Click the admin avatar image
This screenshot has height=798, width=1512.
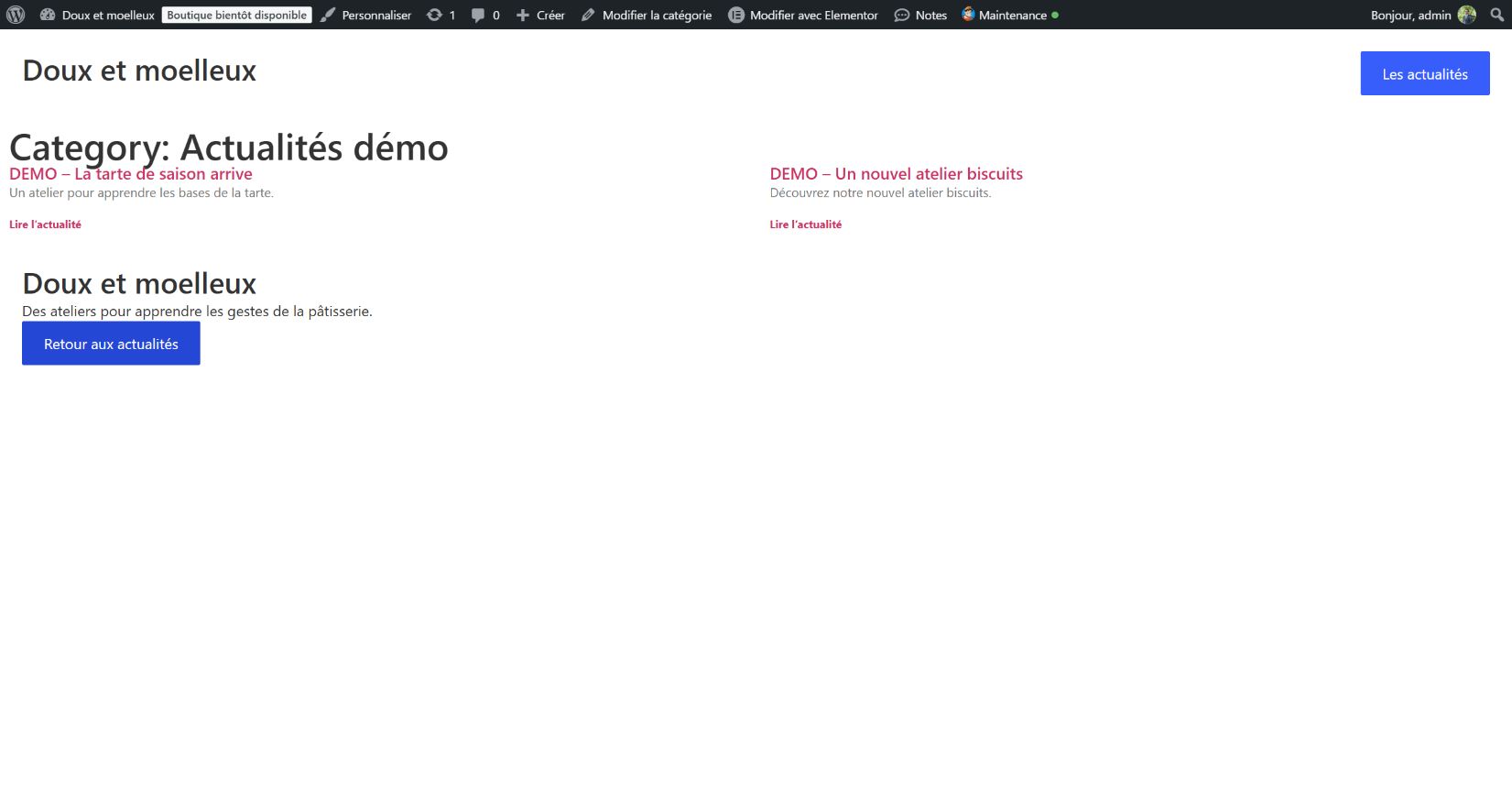pos(1467,15)
